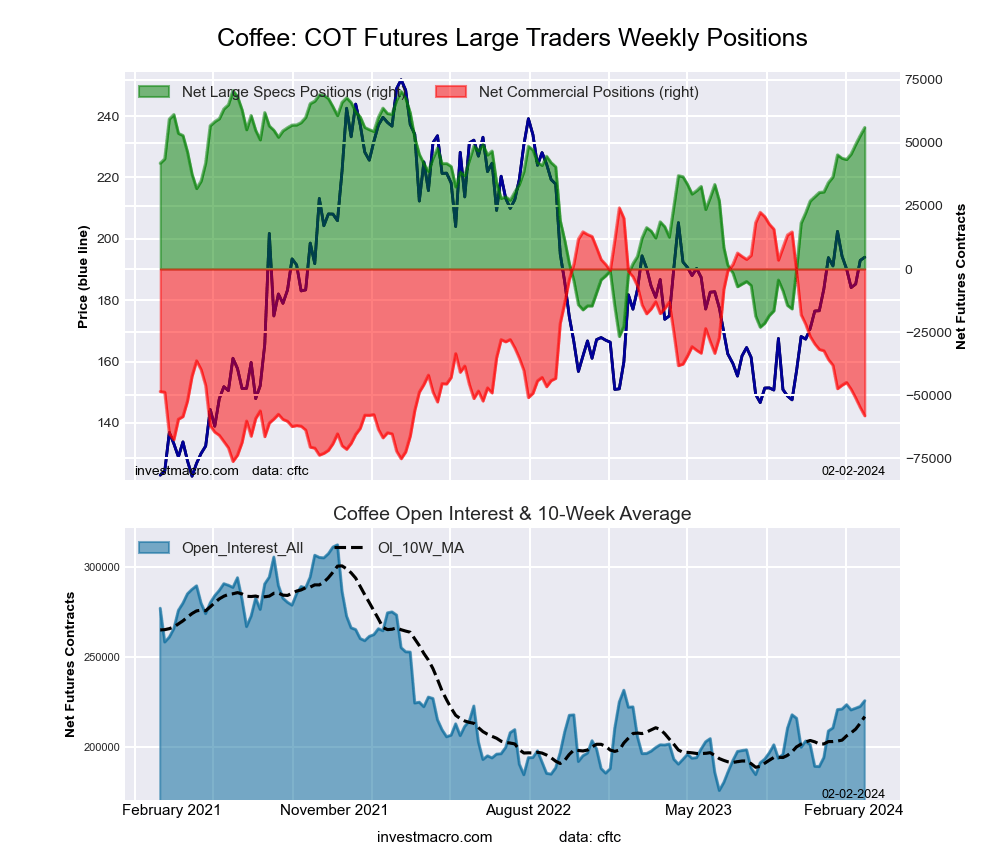Click the OI_10W_MA legend text
Image resolution: width=1000 pixels, height=860 pixels.
click(420, 547)
